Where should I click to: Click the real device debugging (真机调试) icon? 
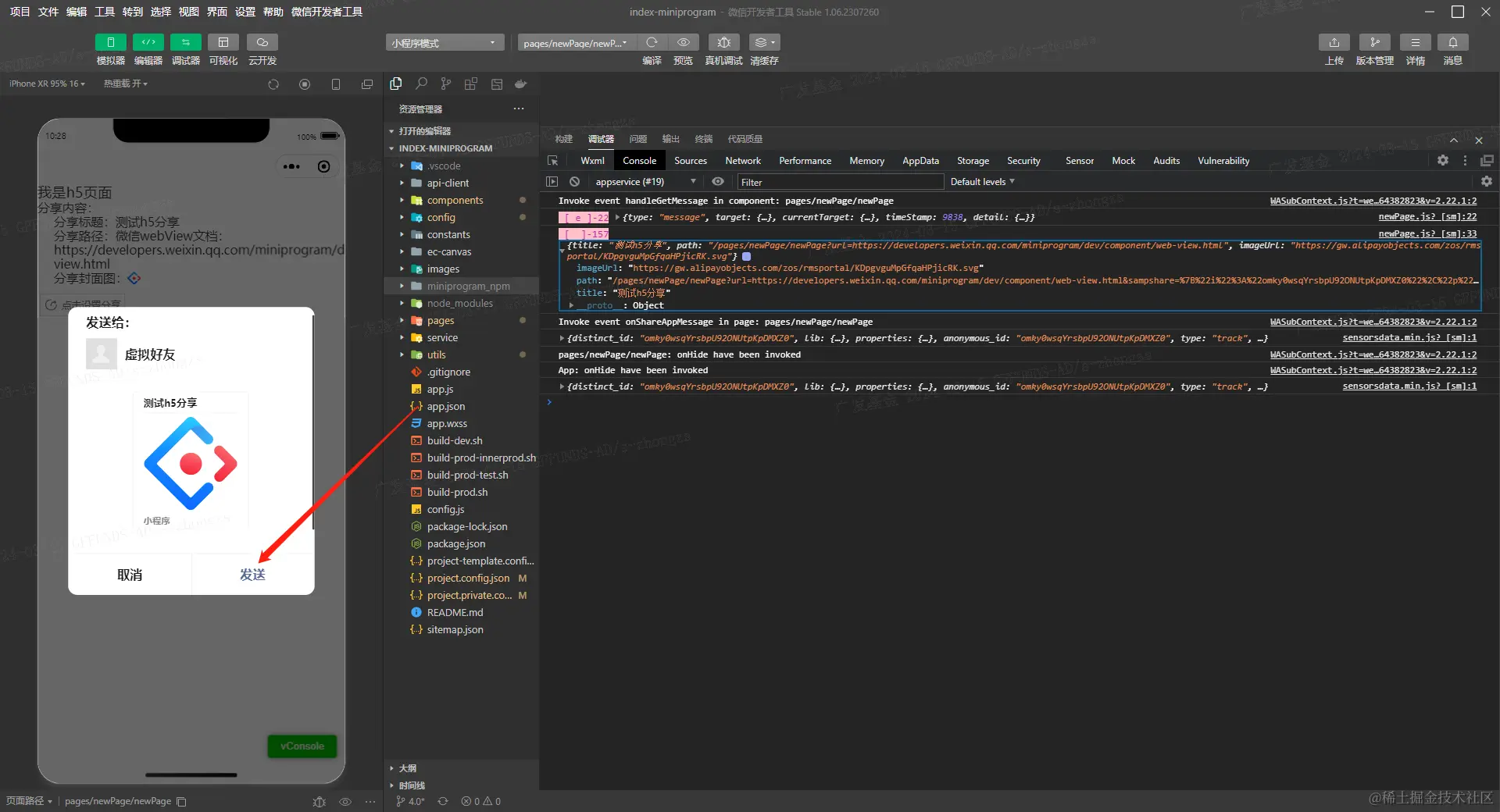pyautogui.click(x=723, y=43)
